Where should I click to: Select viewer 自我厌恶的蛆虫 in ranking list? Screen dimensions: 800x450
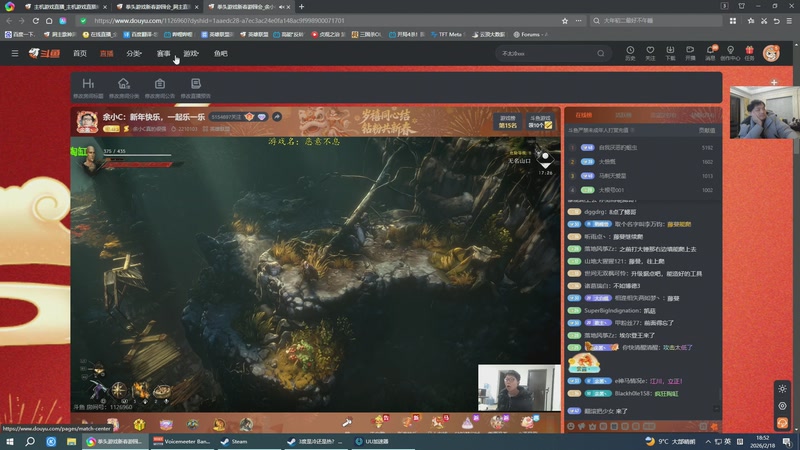coord(617,147)
